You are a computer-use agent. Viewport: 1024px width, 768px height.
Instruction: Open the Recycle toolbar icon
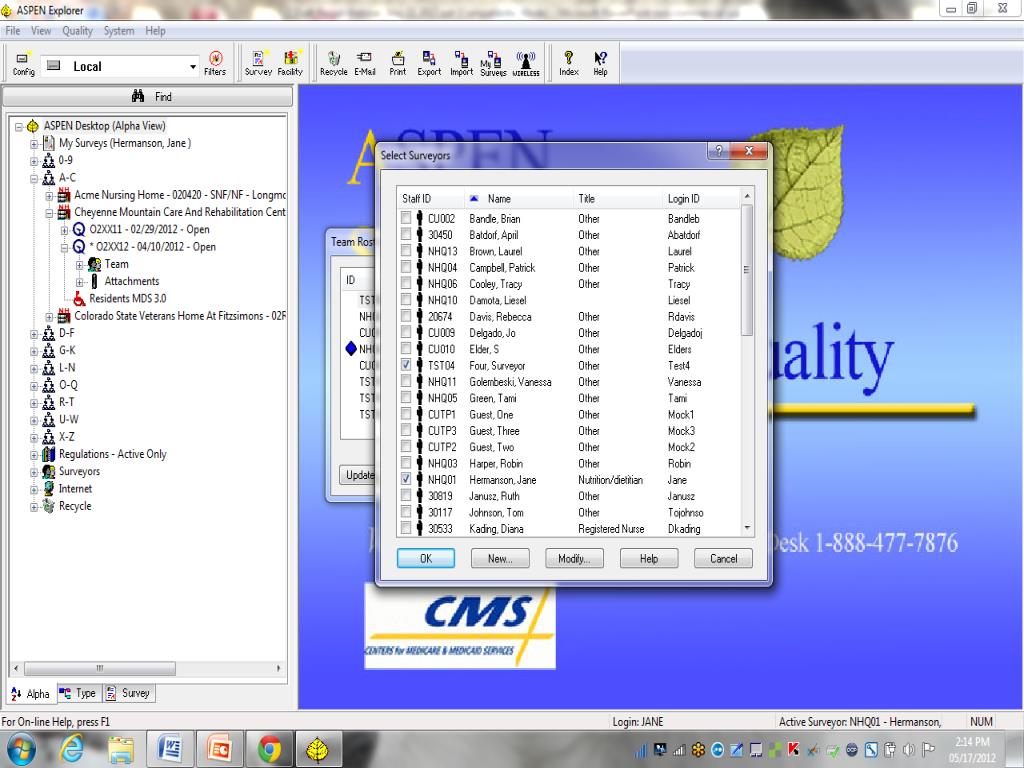[x=334, y=63]
